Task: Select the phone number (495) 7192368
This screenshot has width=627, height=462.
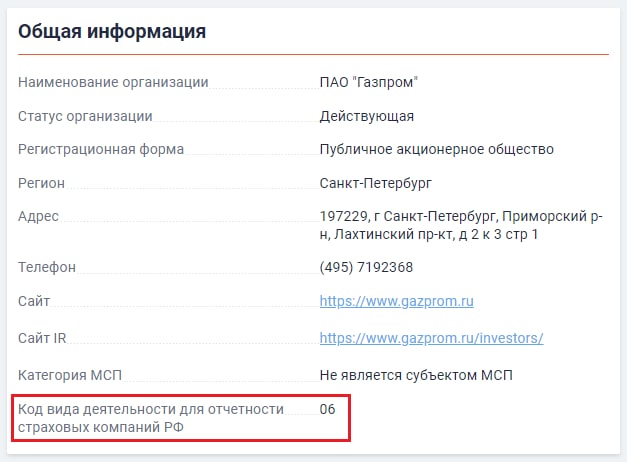Action: (366, 267)
